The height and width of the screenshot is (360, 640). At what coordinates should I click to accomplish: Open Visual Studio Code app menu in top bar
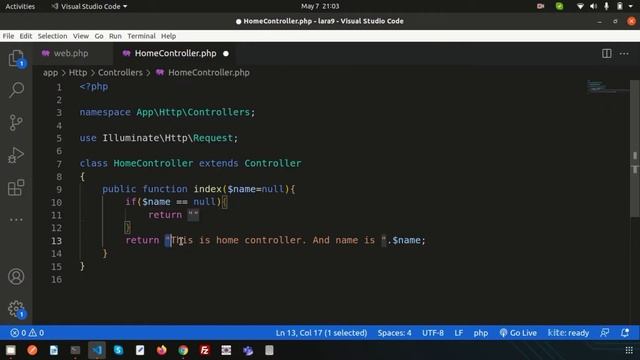(x=89, y=7)
